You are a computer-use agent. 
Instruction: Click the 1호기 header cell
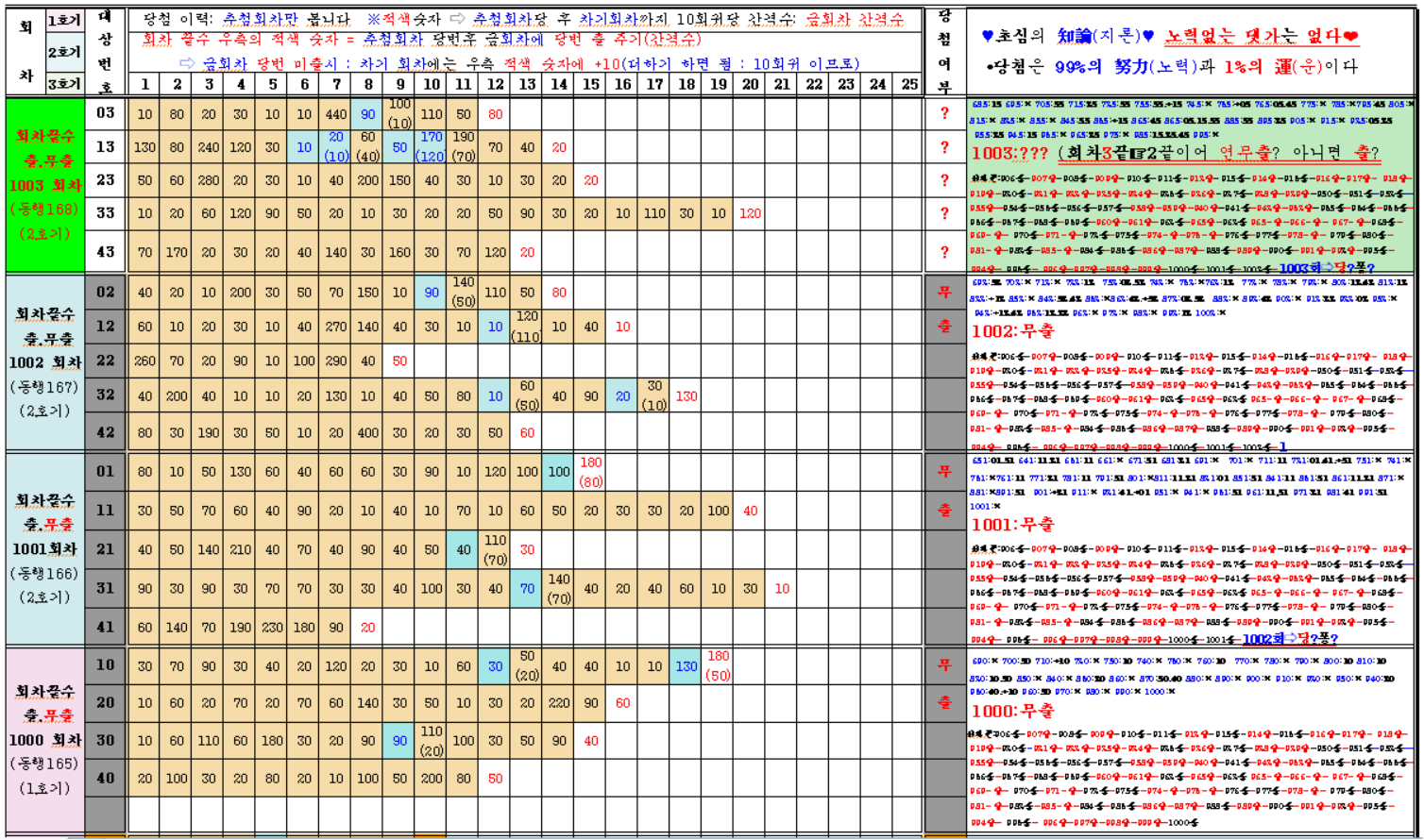[65, 20]
